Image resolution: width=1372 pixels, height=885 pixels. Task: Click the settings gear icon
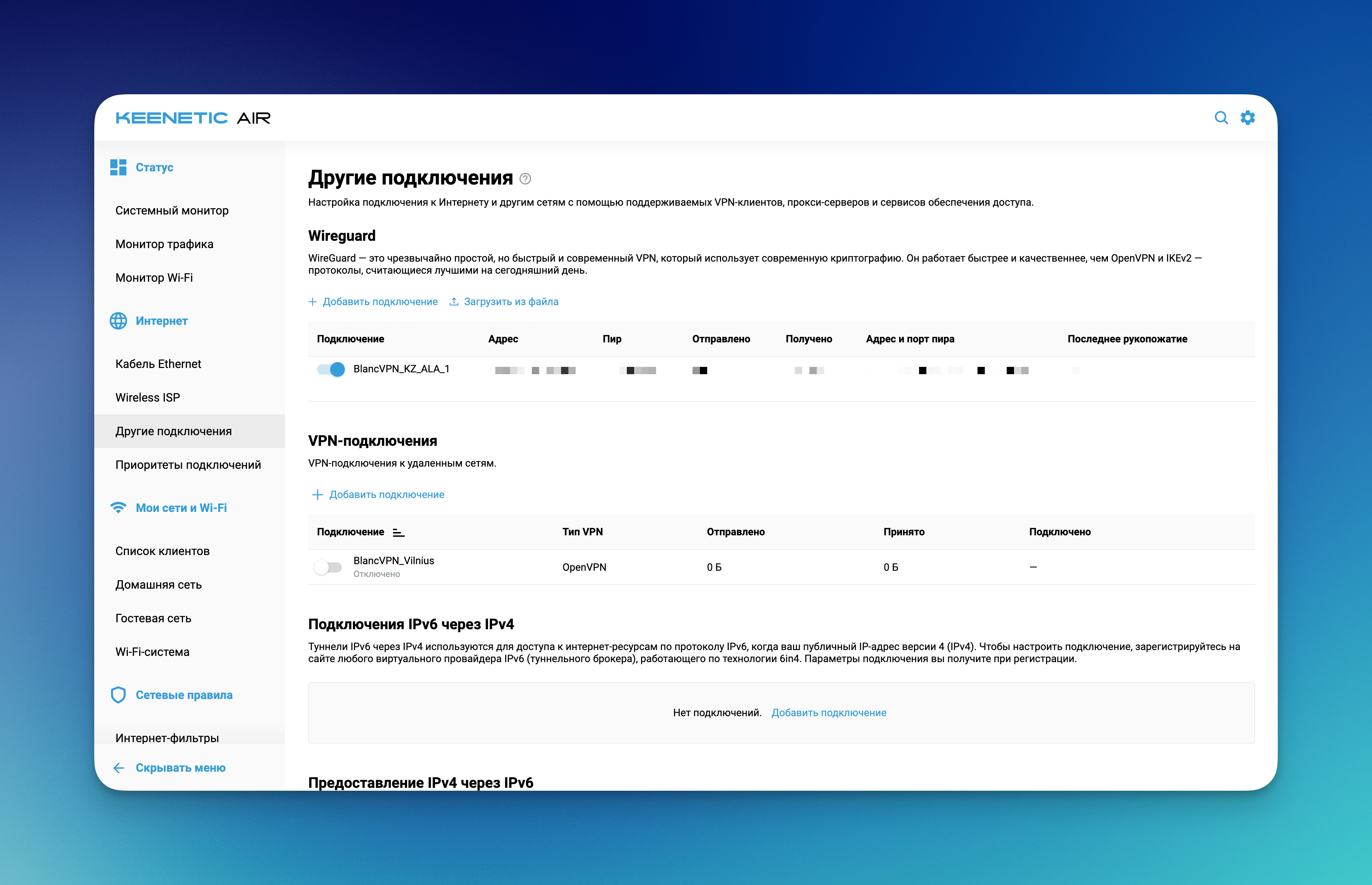[1247, 118]
